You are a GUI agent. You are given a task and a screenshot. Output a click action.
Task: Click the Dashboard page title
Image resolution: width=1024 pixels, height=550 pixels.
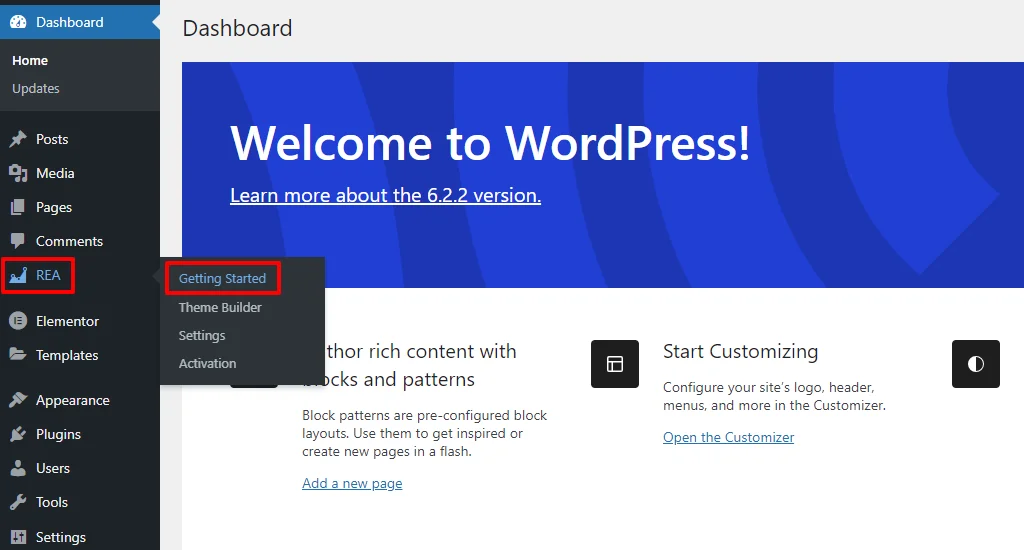coord(238,28)
